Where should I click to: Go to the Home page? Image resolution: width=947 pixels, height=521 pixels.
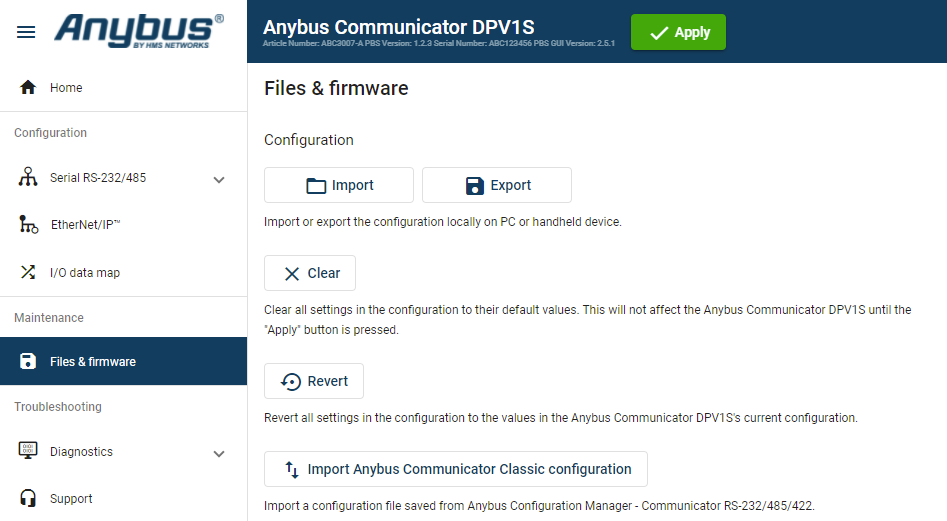tap(123, 88)
